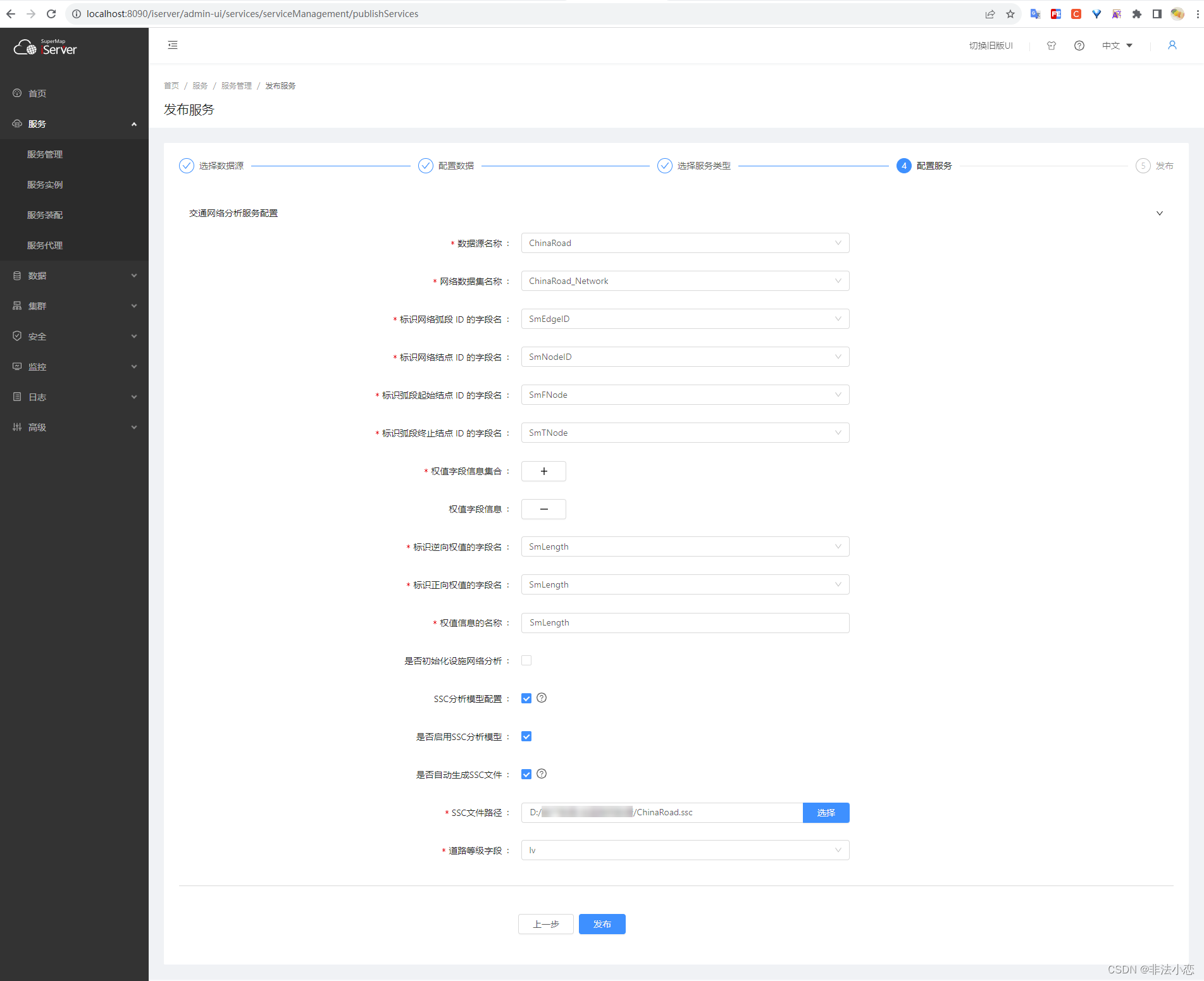Expand the 数据 sidebar menu

[x=74, y=276]
